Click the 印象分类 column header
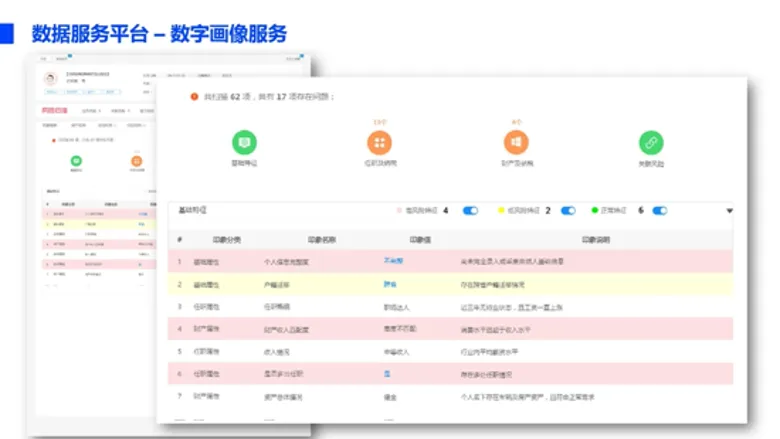The height and width of the screenshot is (439, 780). point(227,240)
